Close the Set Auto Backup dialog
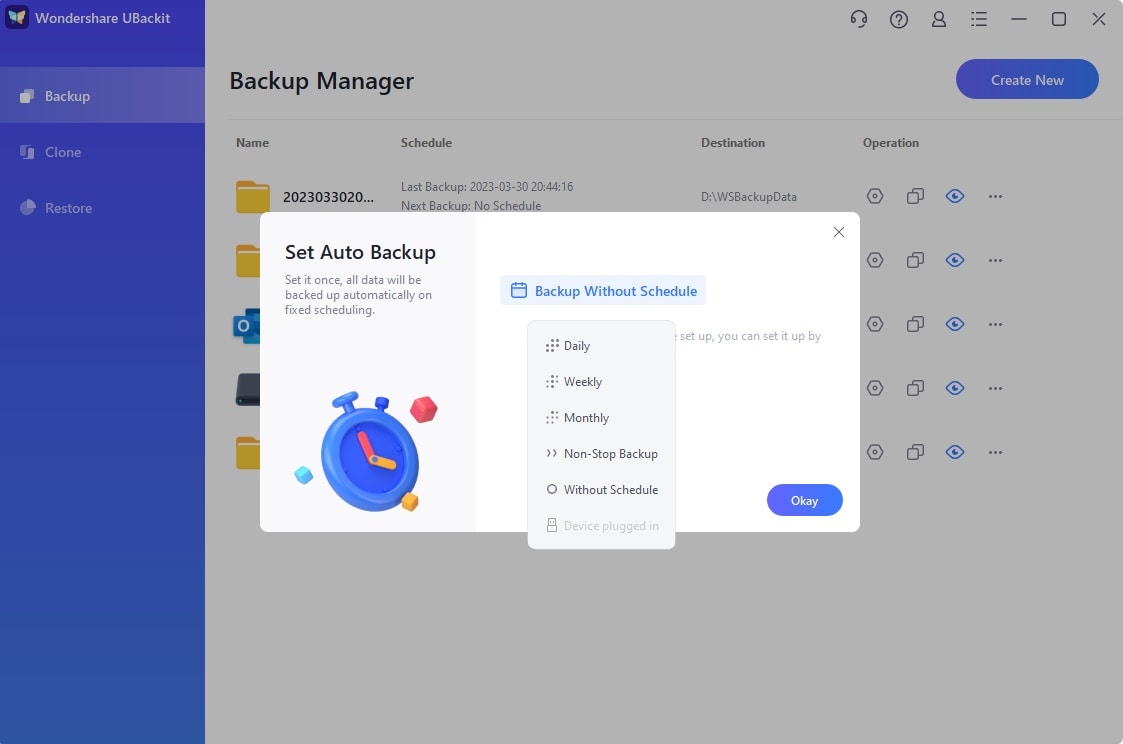Screen dimensions: 1123x744 click(839, 232)
